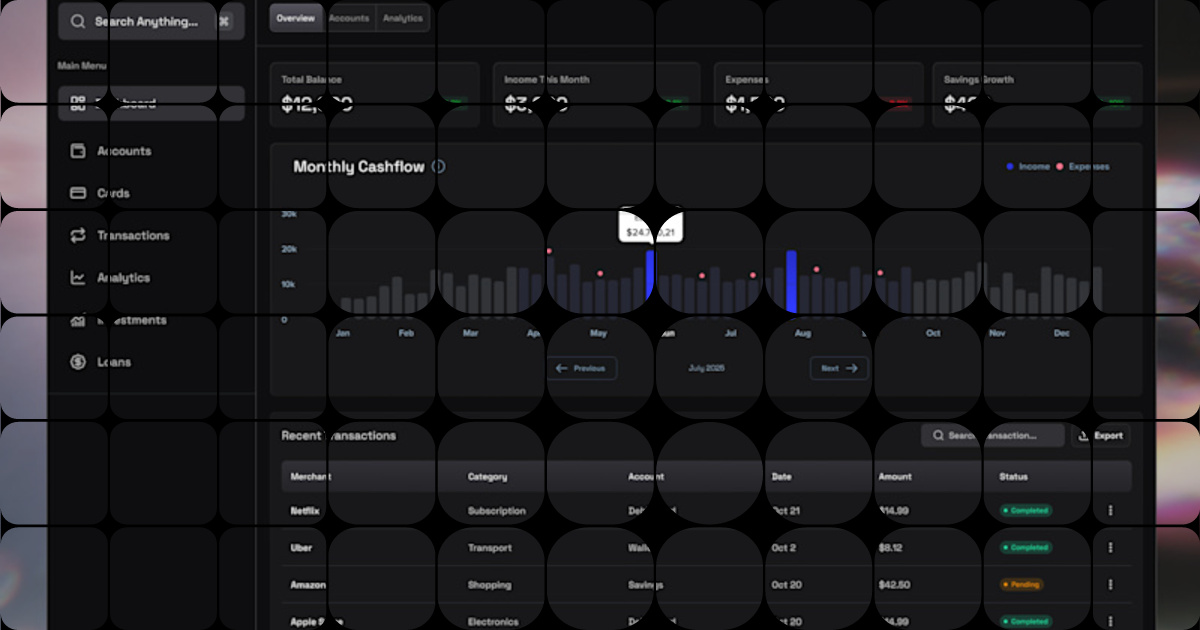The height and width of the screenshot is (630, 1200).
Task: Click the Income legend blue dot
Action: (x=1010, y=167)
